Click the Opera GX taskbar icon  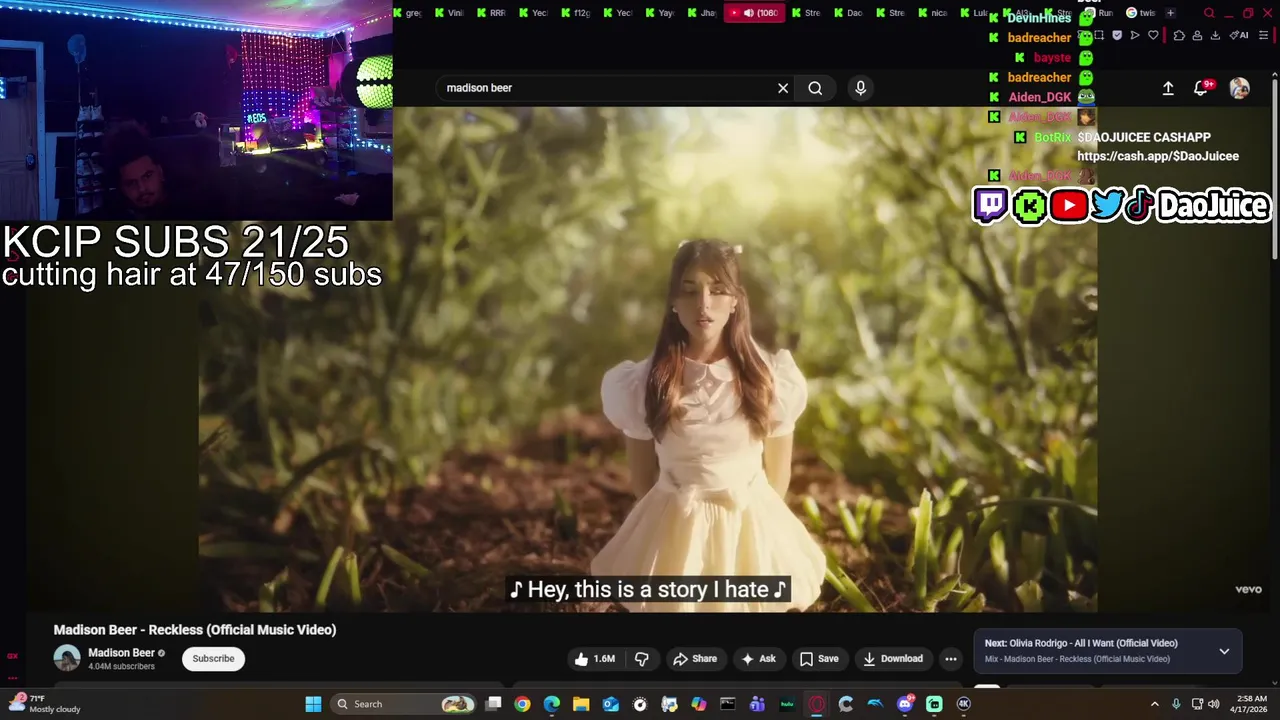pos(816,704)
